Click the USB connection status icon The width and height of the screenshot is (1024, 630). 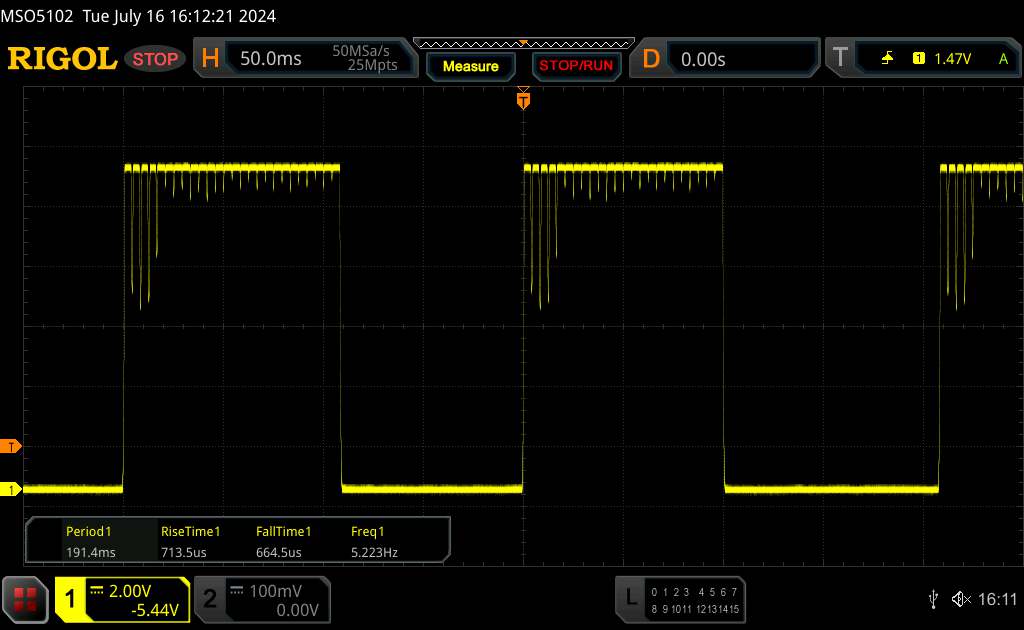(x=933, y=598)
